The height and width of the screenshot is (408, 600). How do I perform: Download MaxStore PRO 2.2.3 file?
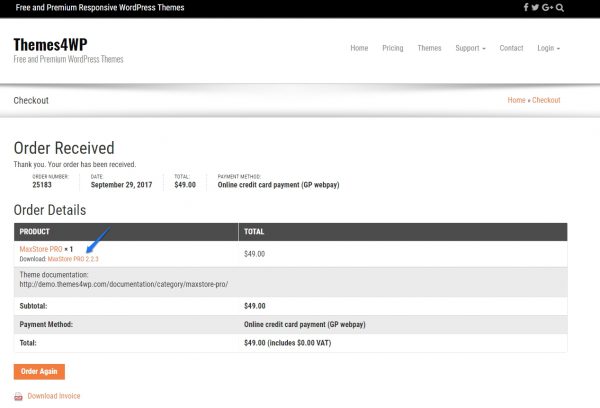click(73, 259)
